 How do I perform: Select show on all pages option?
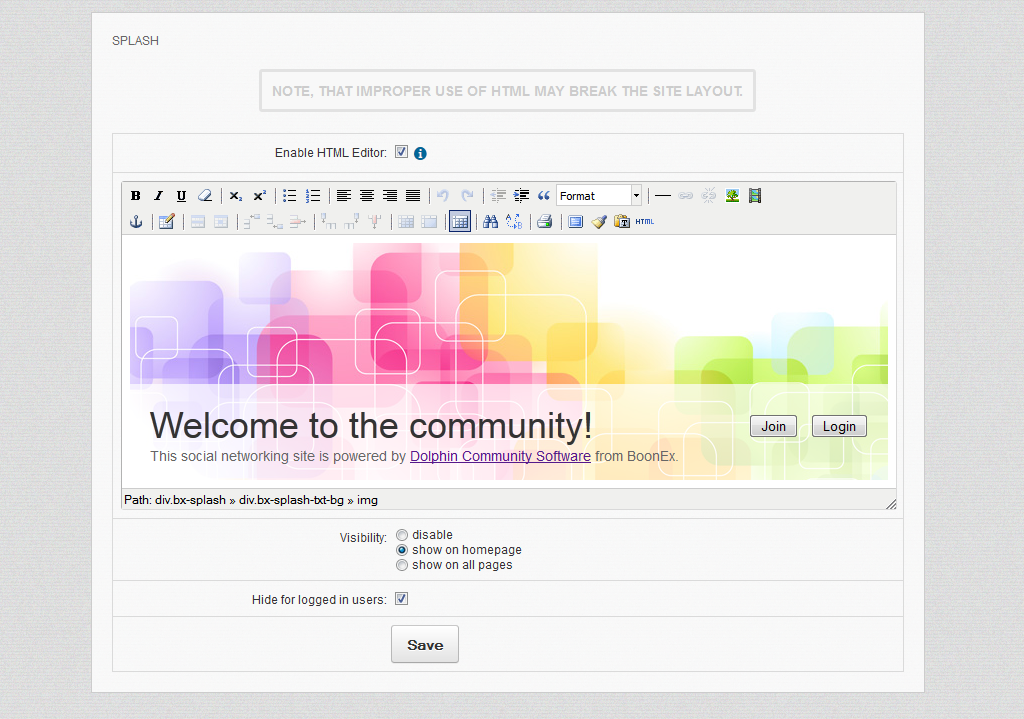tap(402, 565)
